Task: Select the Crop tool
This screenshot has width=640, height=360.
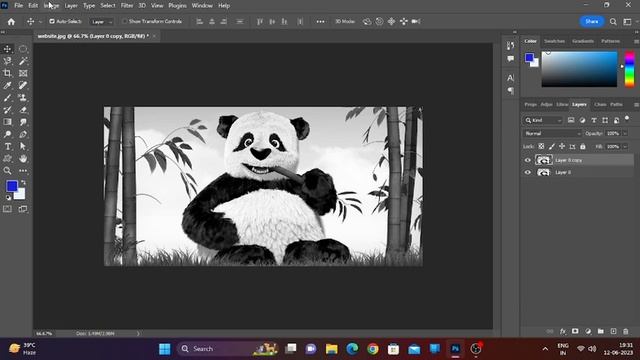Action: point(7,73)
